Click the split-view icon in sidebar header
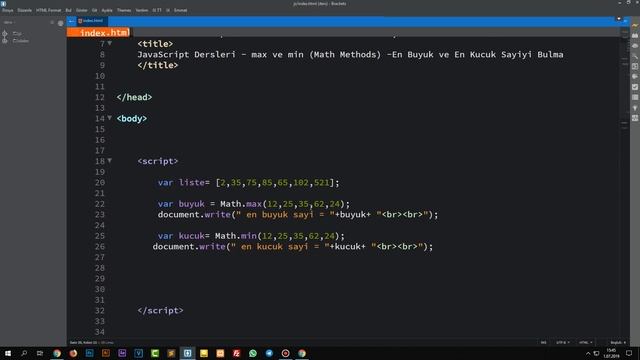The image size is (640, 360). [52, 23]
